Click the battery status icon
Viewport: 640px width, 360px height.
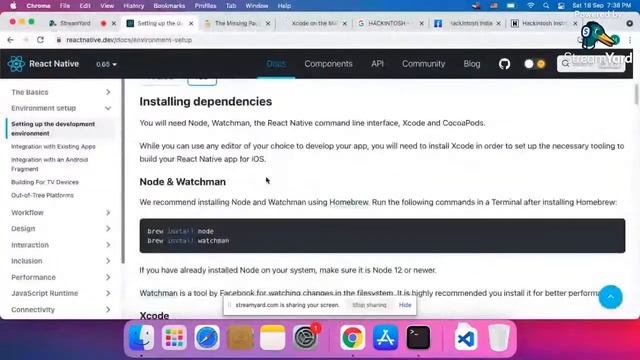(511, 6)
